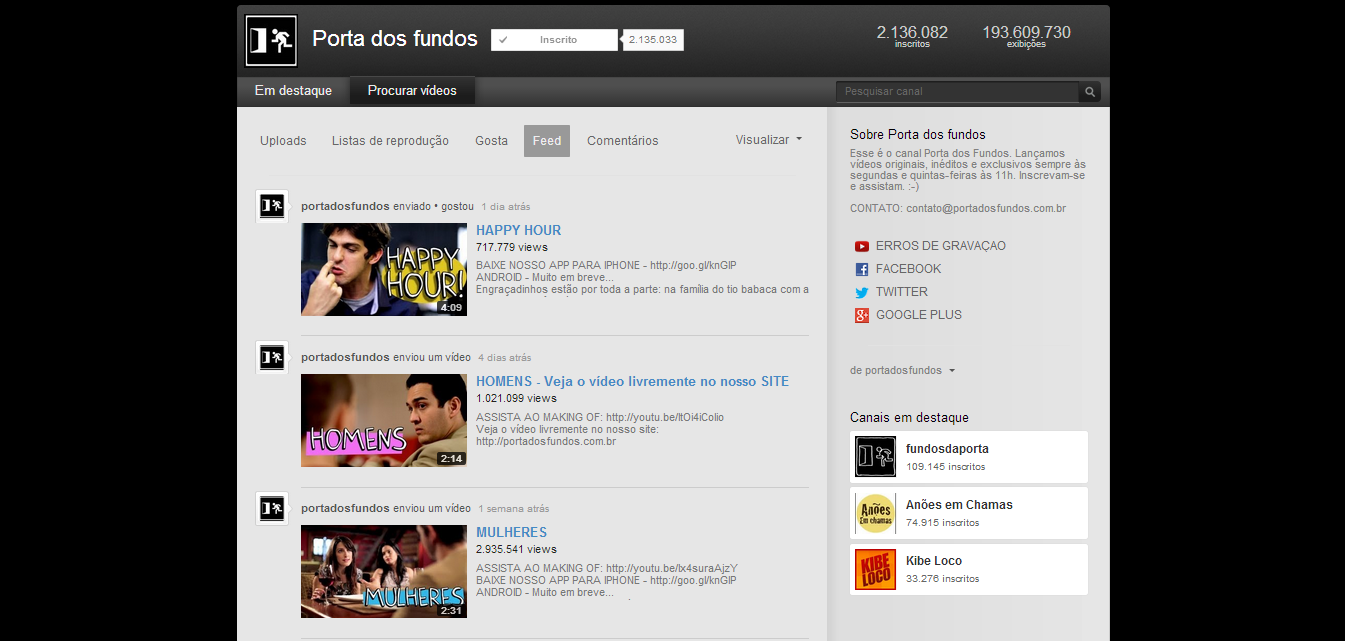
Task: Click the portadosfundos username on HOMENS entry
Action: click(345, 357)
